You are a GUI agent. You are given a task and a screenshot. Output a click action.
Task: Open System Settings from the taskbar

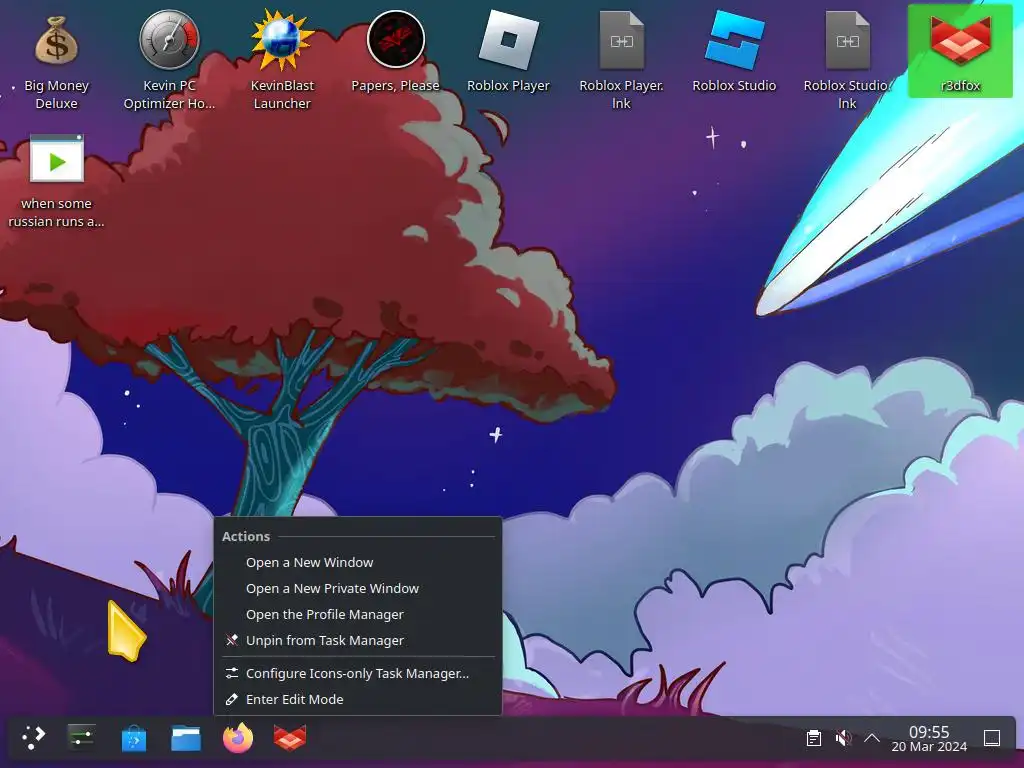click(82, 738)
